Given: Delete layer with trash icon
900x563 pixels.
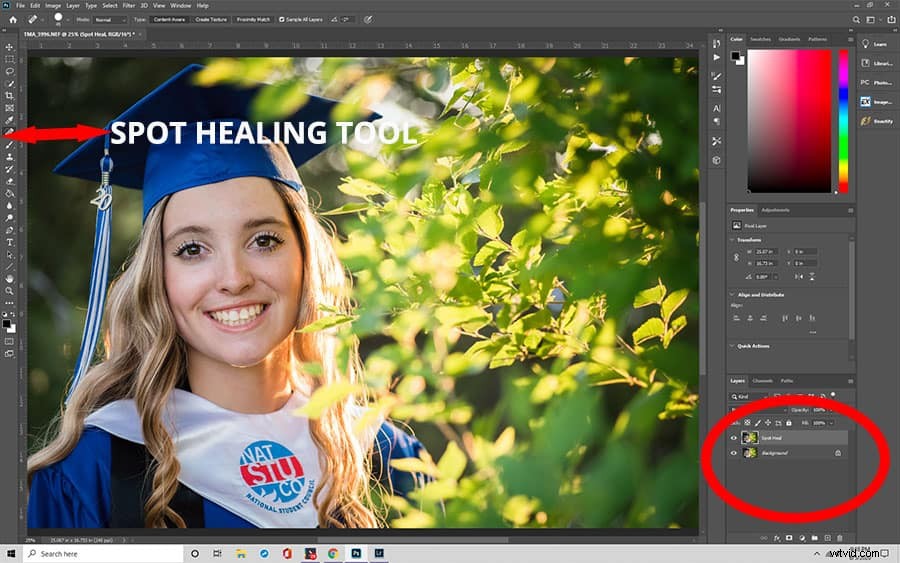Looking at the screenshot, I should tap(840, 538).
